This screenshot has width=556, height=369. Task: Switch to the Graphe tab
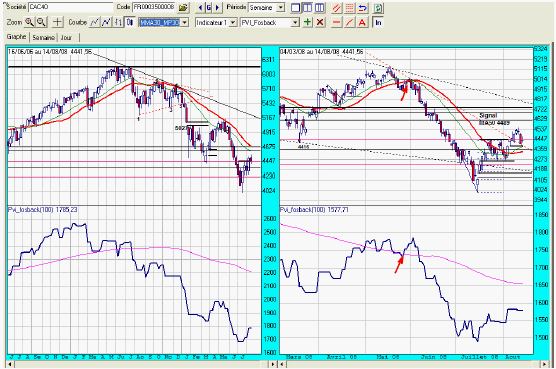pos(16,37)
